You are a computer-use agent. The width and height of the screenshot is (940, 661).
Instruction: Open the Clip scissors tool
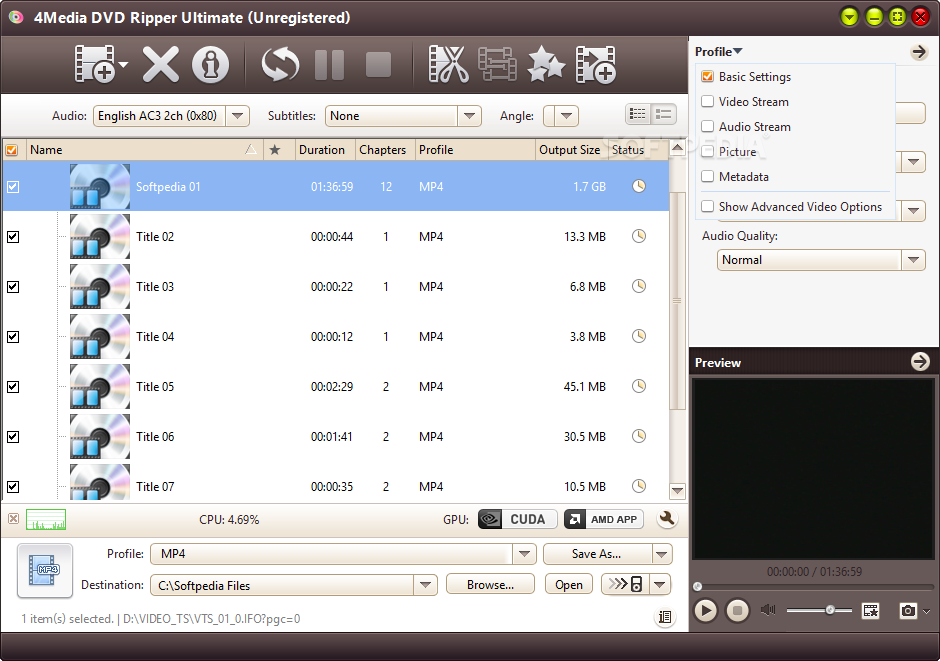448,64
